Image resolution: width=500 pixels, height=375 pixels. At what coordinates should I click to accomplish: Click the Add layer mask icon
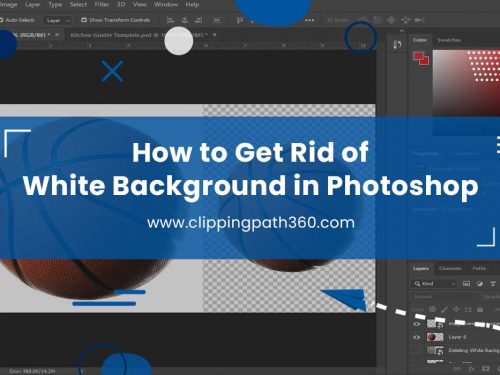point(486,369)
